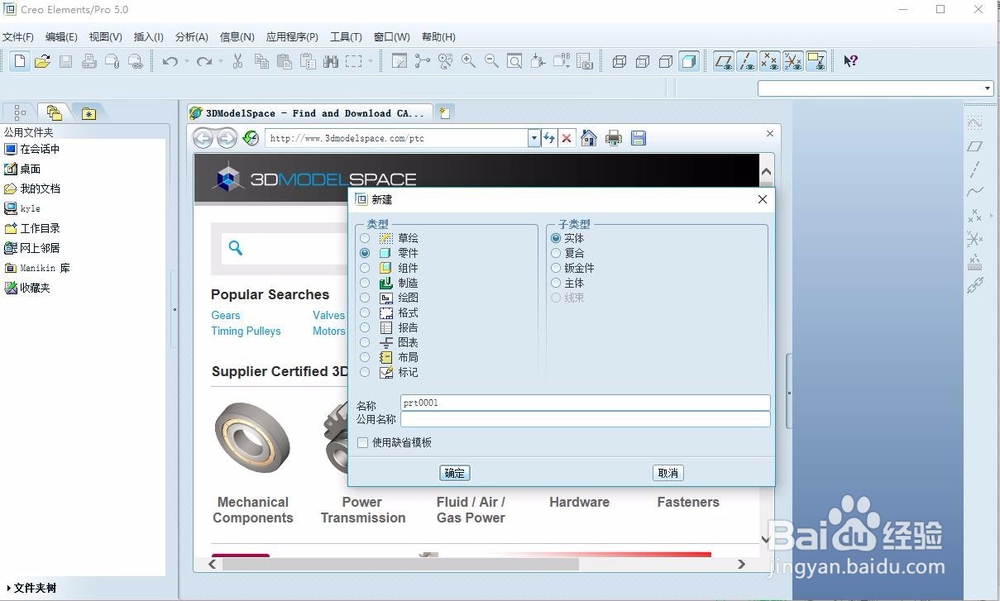Select the 报告 report type radio
This screenshot has width=1000, height=601.
tap(365, 327)
